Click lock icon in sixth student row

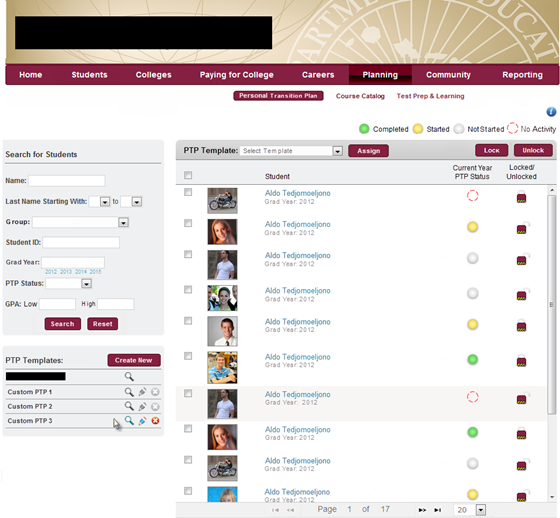pos(521,360)
